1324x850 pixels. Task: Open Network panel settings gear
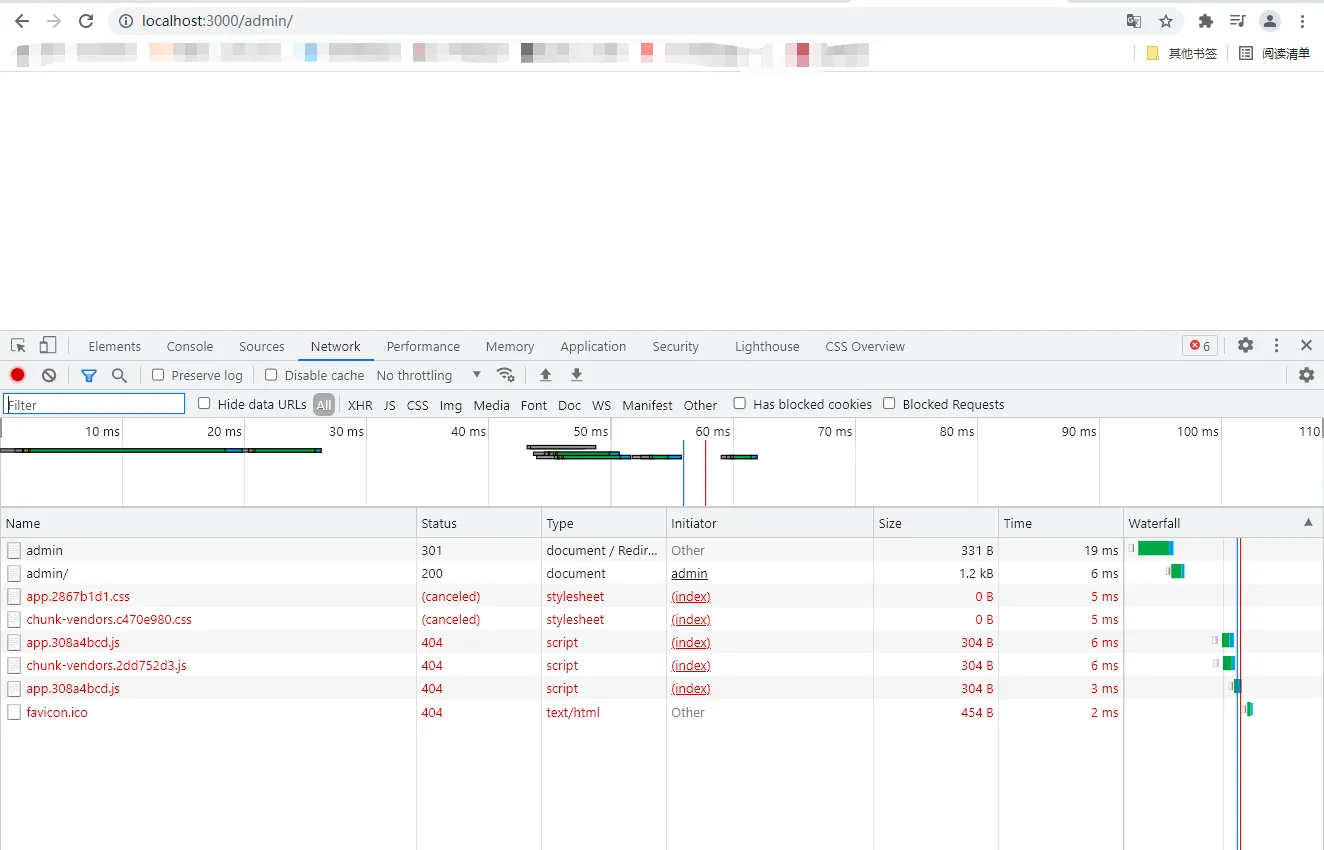1306,375
